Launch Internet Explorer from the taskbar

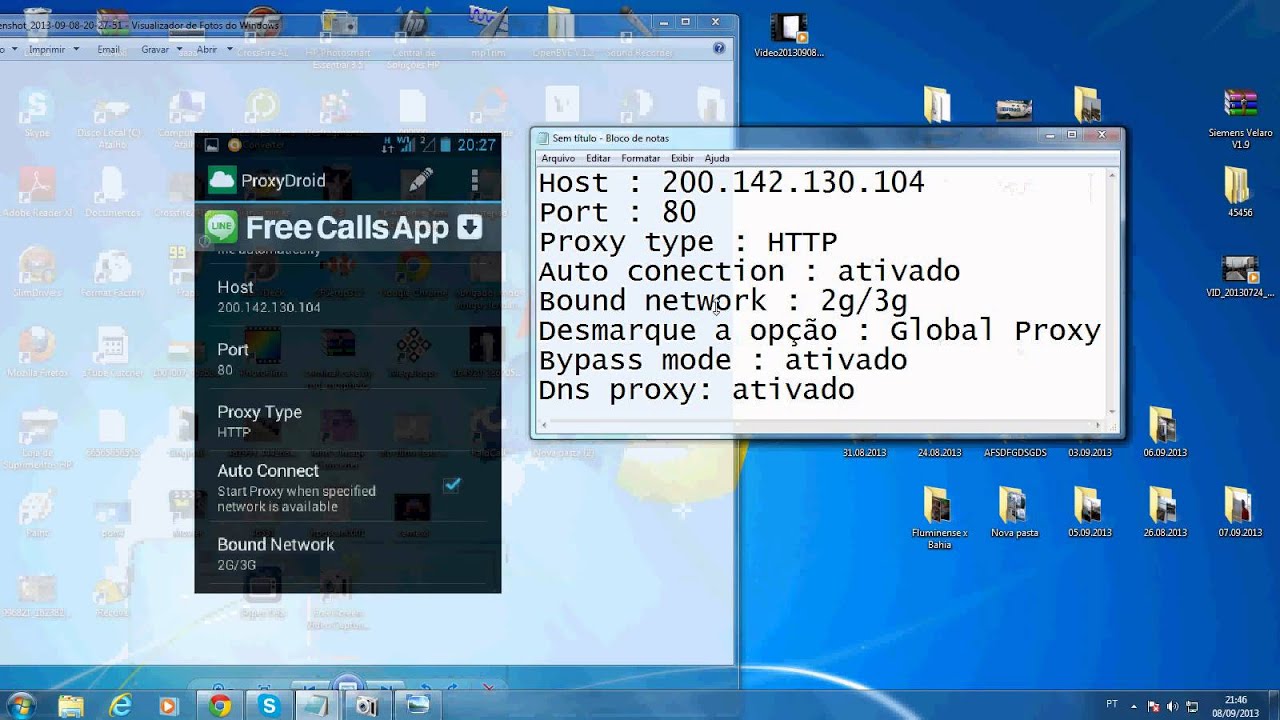point(121,705)
